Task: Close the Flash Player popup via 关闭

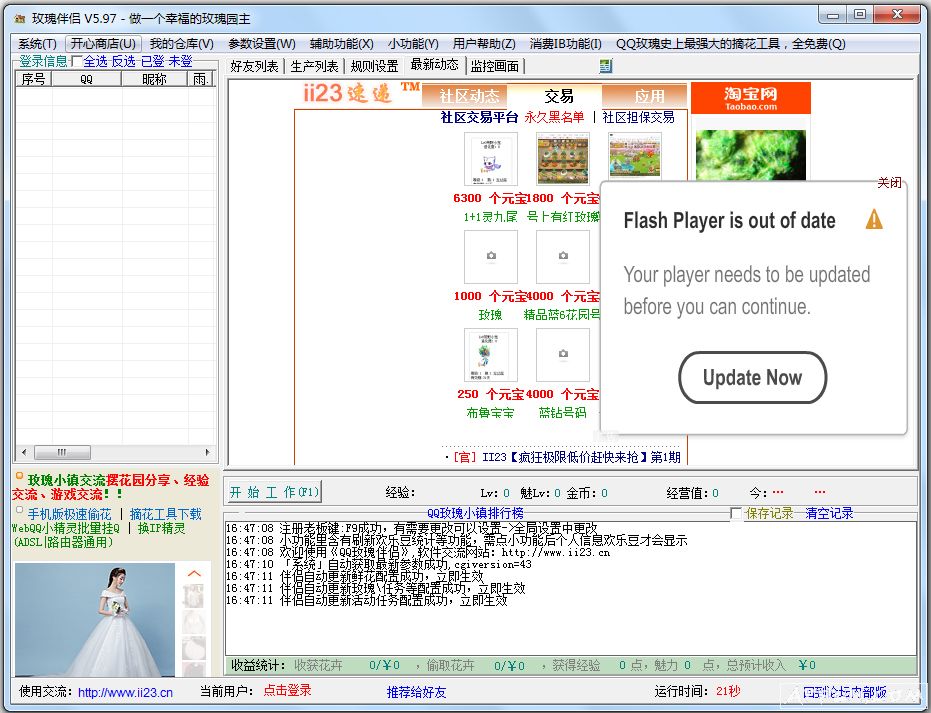Action: tap(889, 183)
